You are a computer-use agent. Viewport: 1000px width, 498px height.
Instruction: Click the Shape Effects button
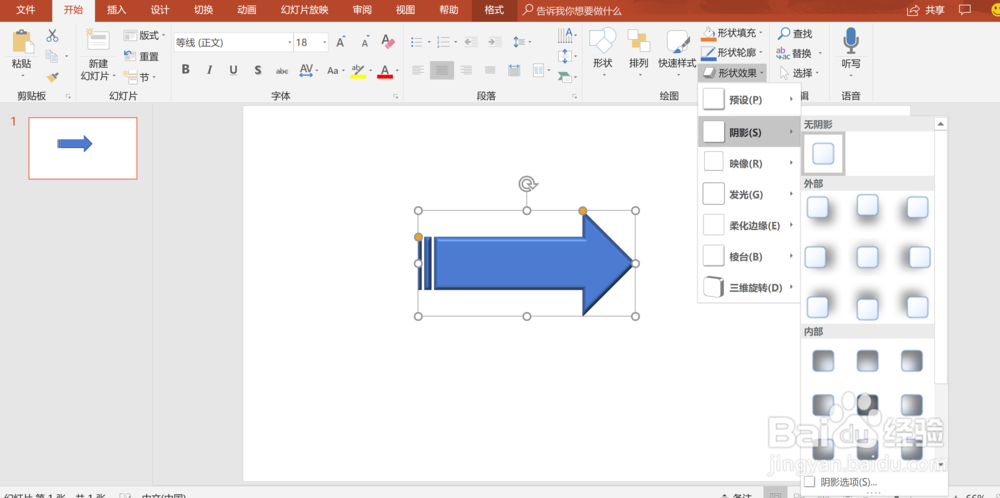(x=732, y=73)
